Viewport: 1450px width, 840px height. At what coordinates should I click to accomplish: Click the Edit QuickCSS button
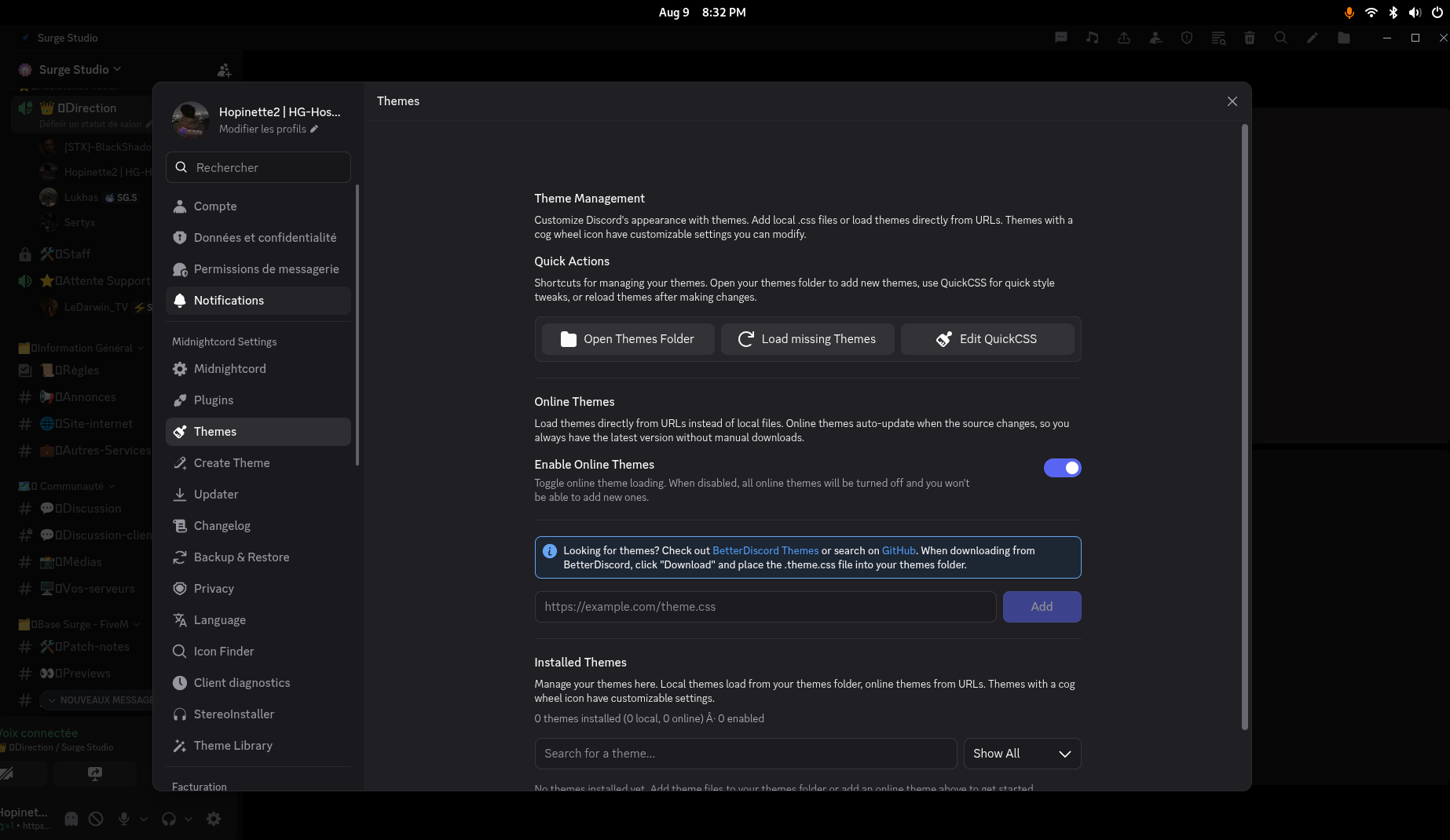pyautogui.click(x=987, y=339)
